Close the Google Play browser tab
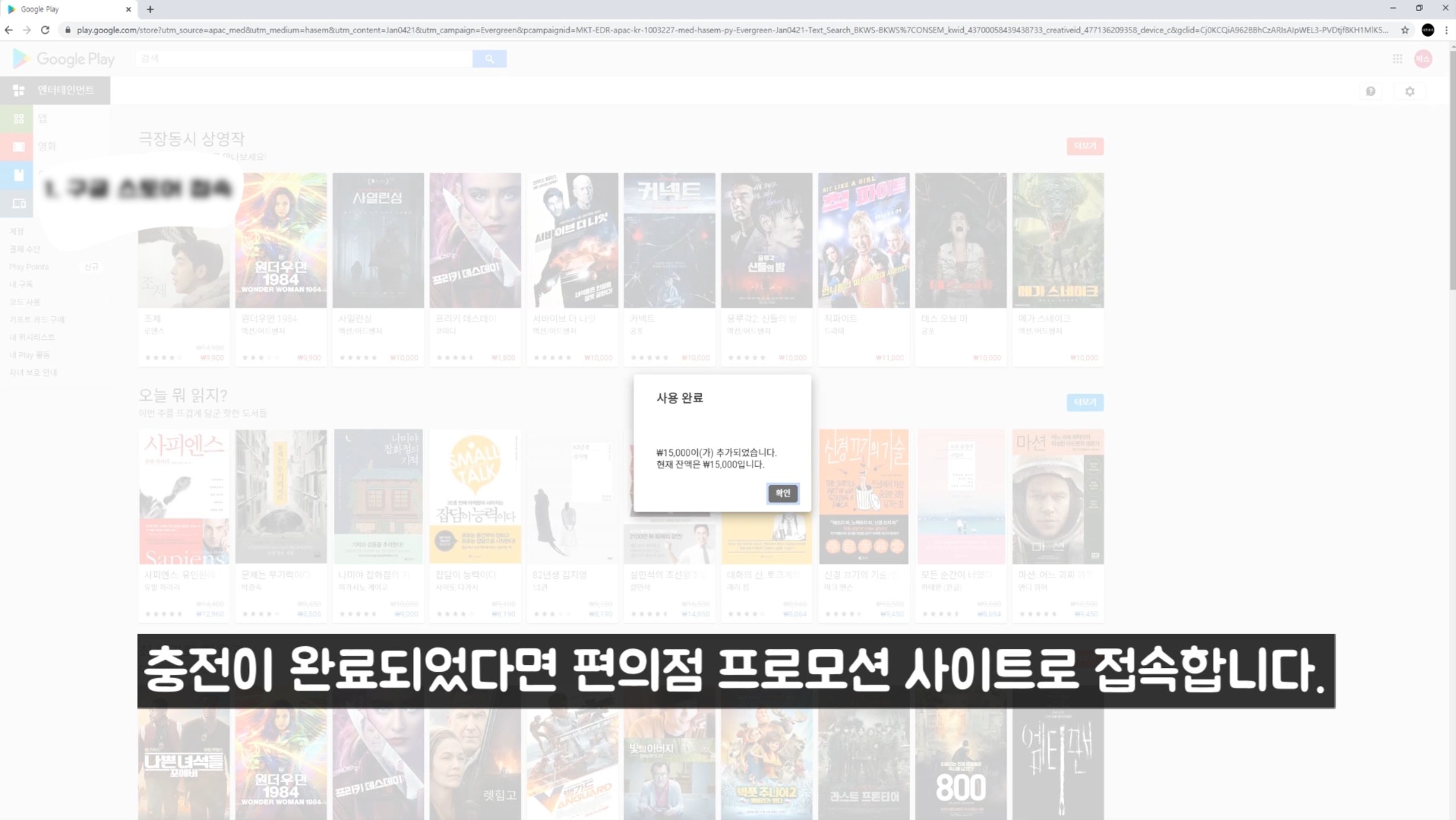This screenshot has height=820, width=1456. (x=128, y=9)
